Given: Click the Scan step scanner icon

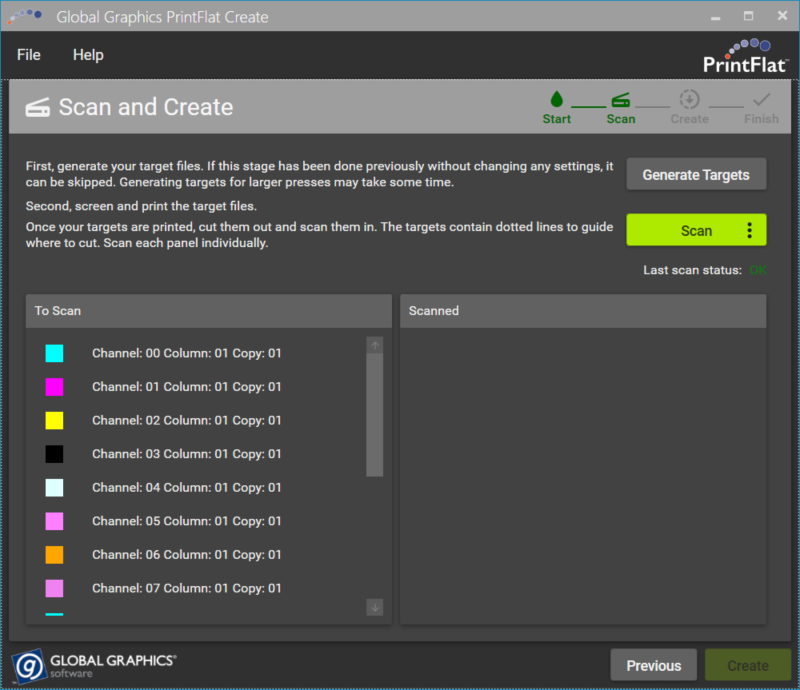Looking at the screenshot, I should click(621, 99).
